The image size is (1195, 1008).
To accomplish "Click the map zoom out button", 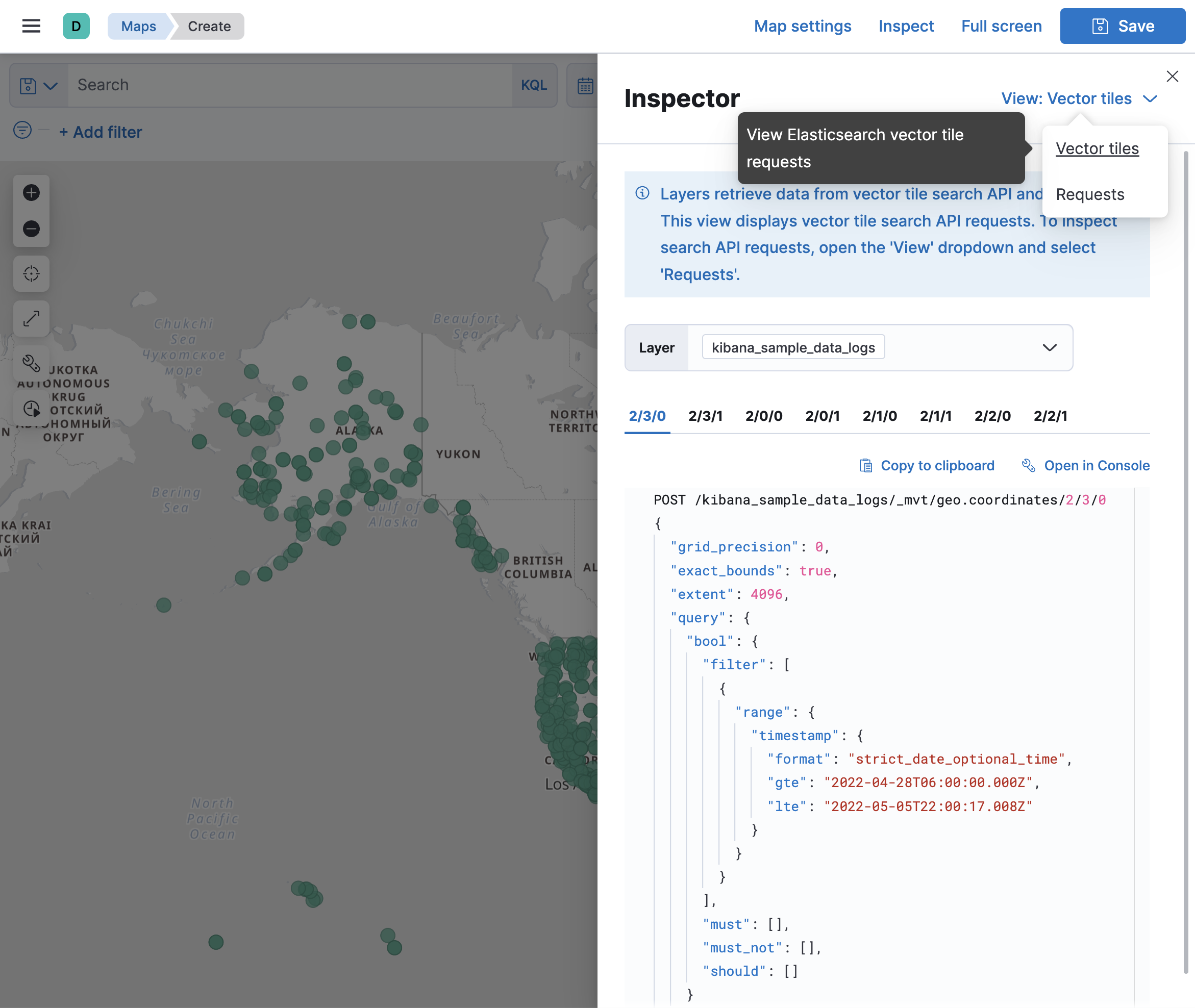I will point(32,229).
